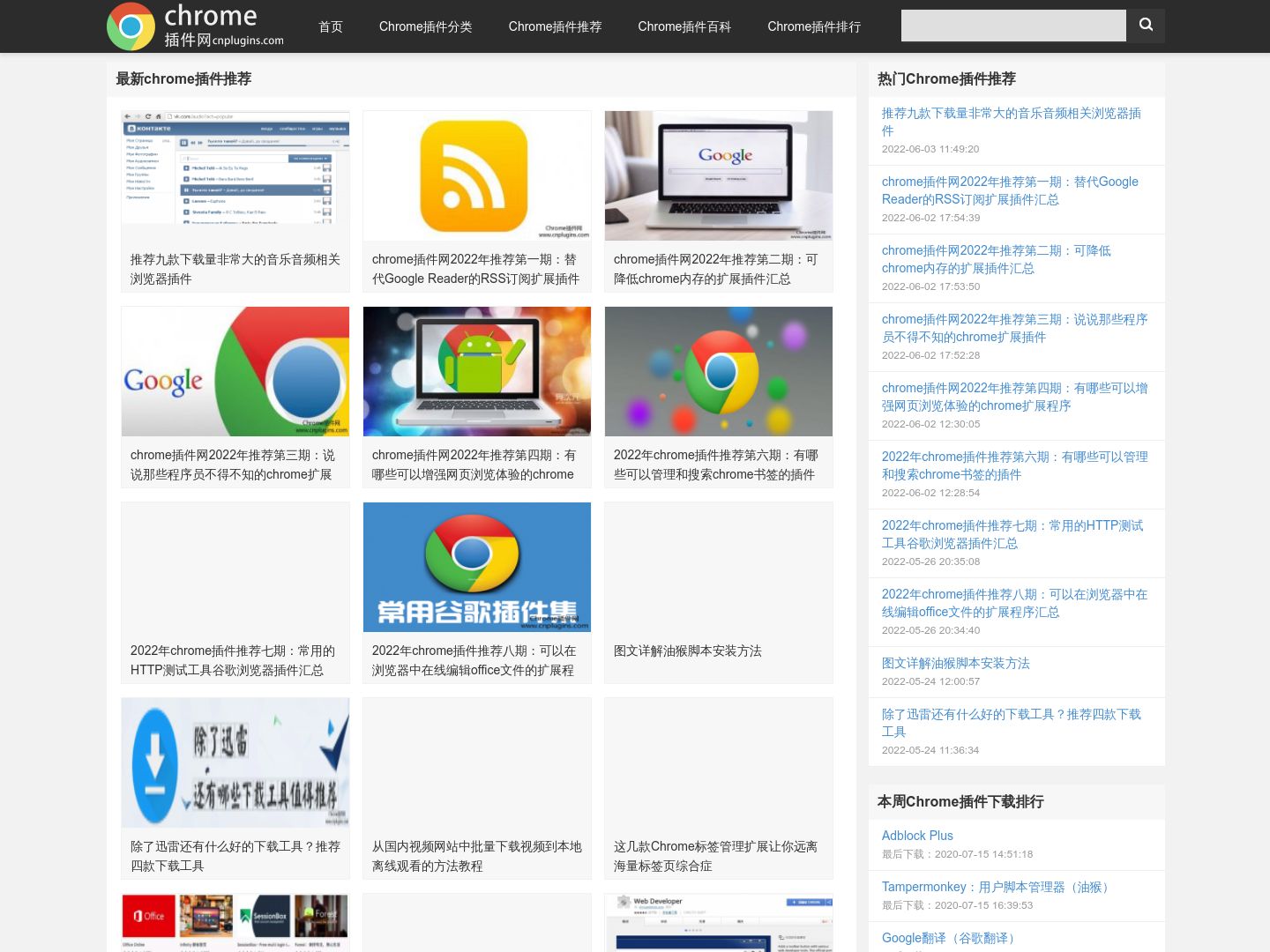The image size is (1270, 952).
Task: Open the Google Chrome logo banner thumbnail
Action: (235, 371)
